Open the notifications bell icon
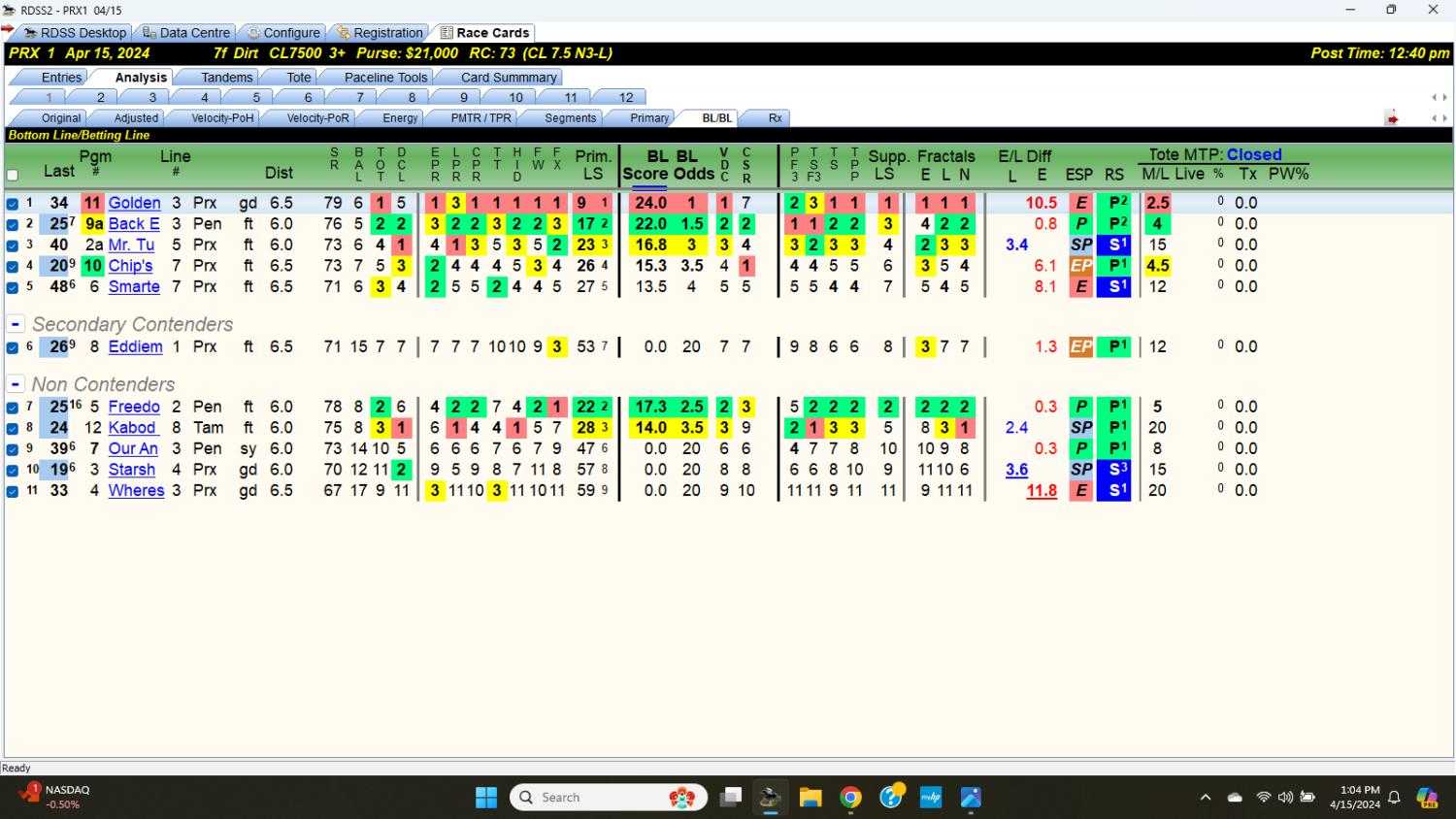This screenshot has width=1456, height=819. point(1395,797)
